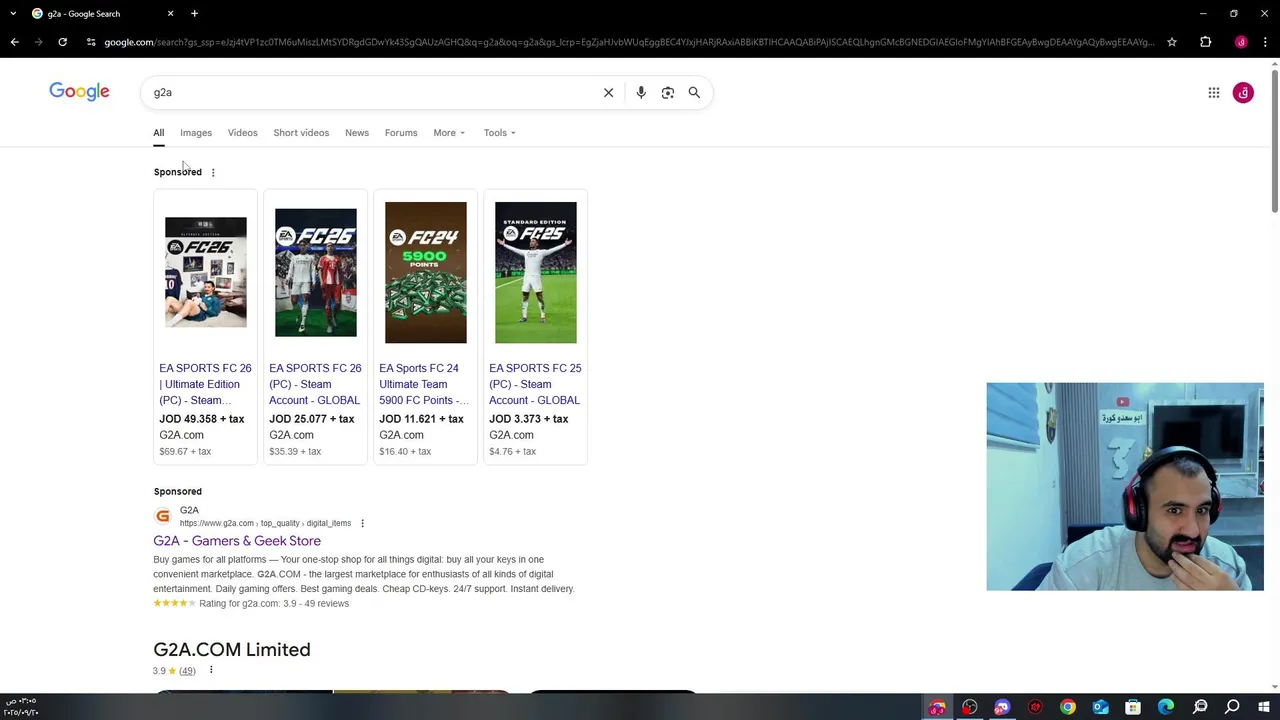This screenshot has width=1280, height=720.
Task: Go back with the browser back arrow
Action: tap(14, 42)
